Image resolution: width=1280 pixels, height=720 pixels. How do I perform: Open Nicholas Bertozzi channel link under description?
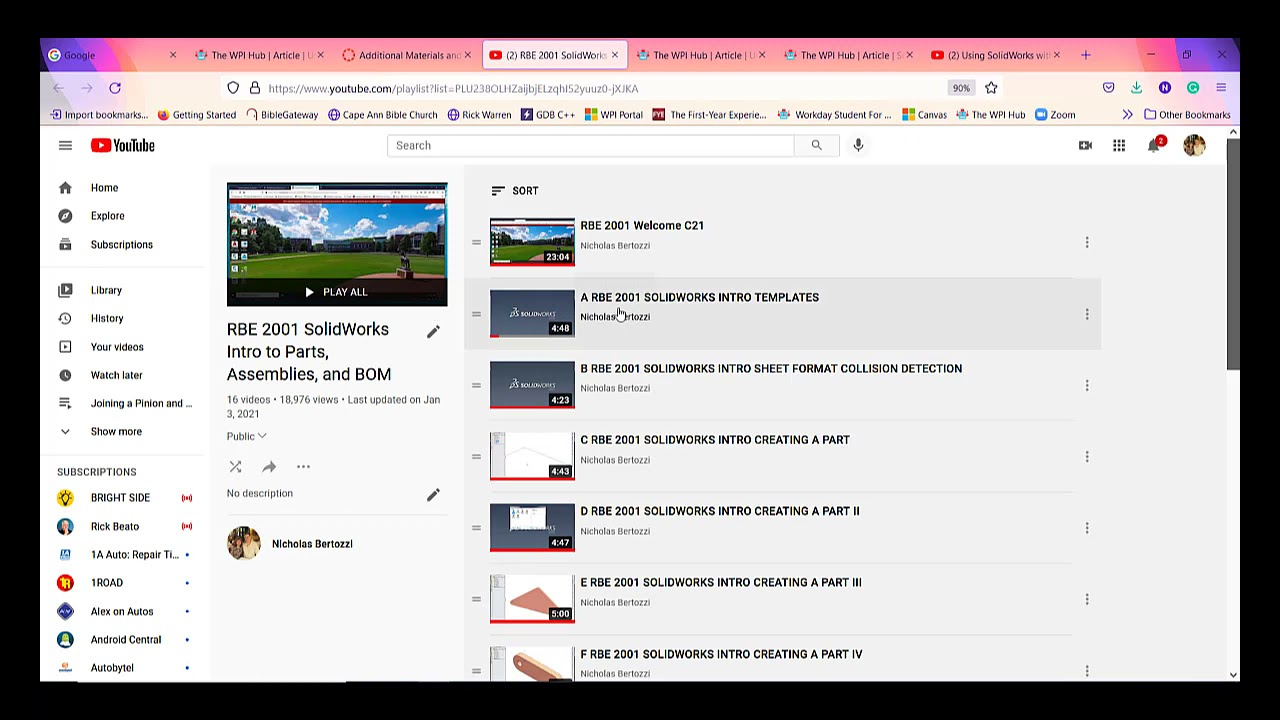(x=312, y=544)
